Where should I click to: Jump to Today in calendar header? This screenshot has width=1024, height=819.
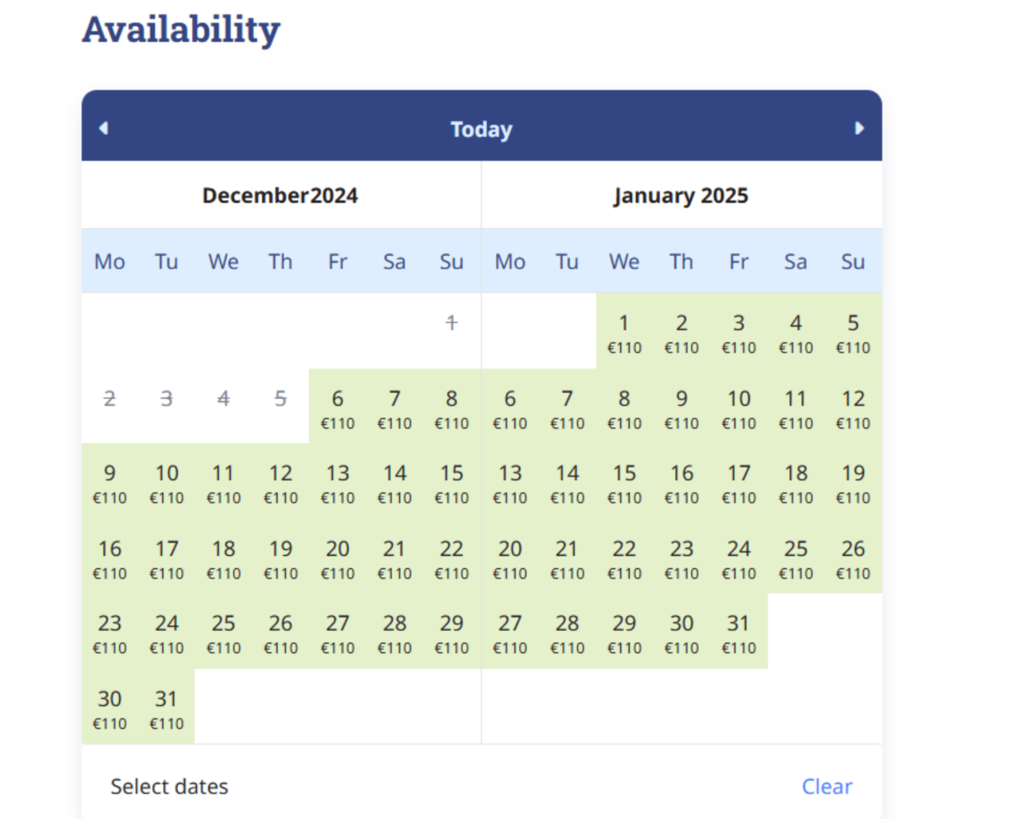[x=481, y=129]
